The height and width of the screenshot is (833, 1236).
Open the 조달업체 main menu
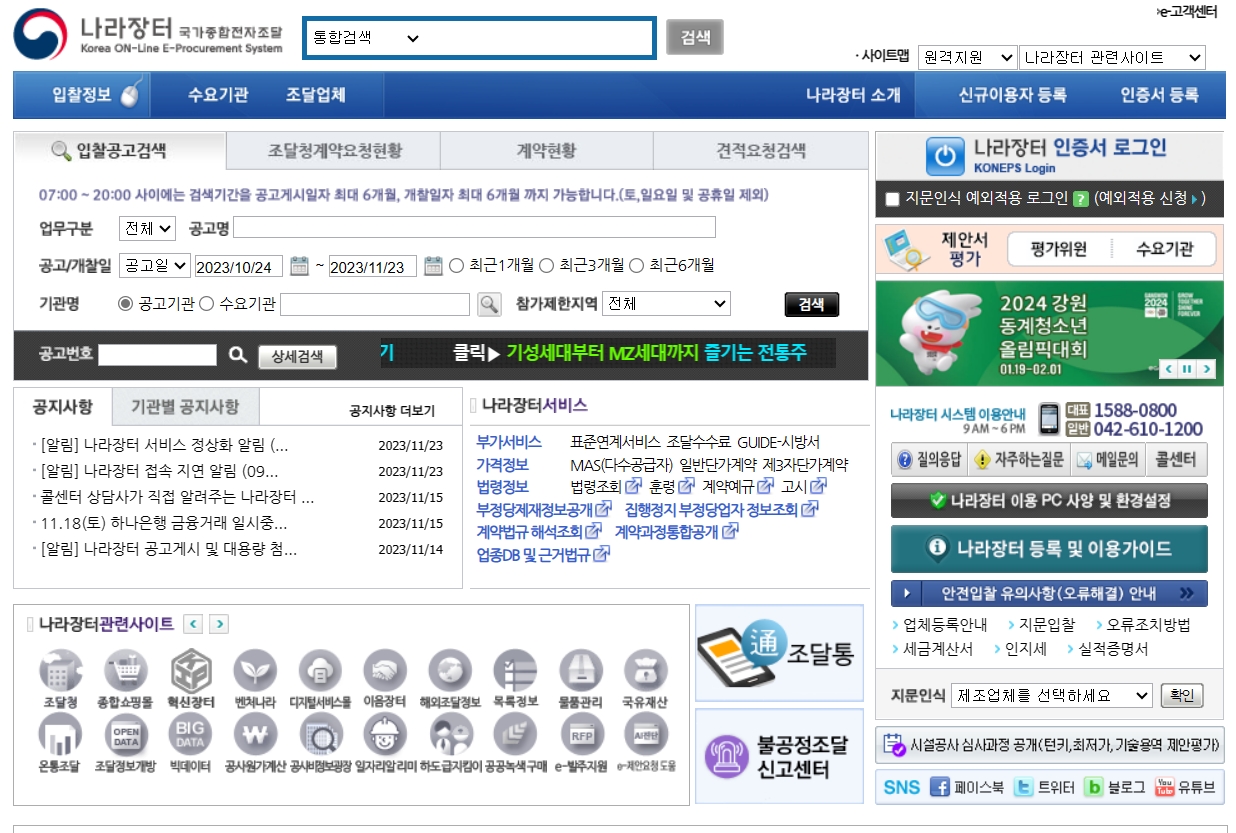[316, 95]
